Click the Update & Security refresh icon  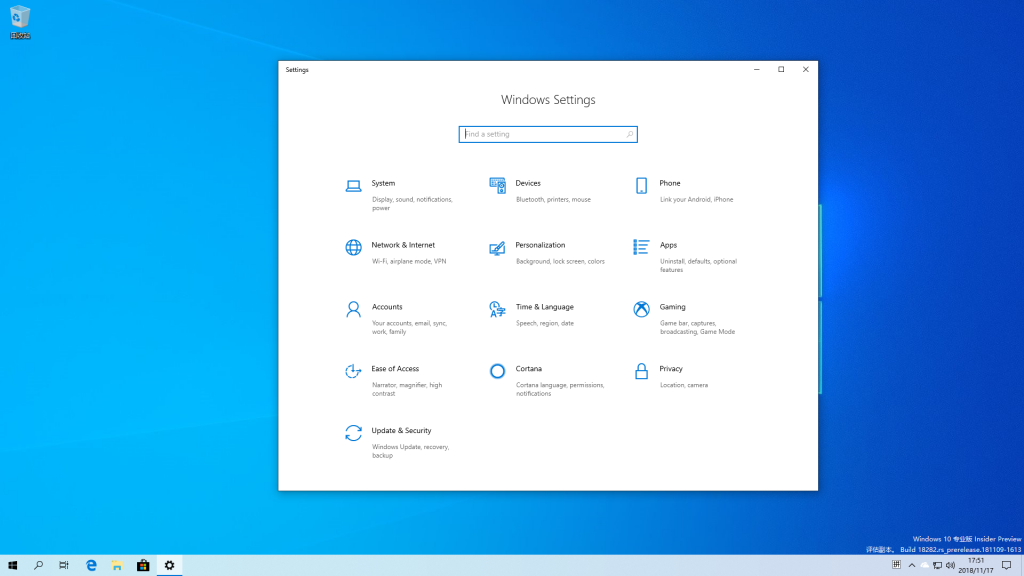353,433
